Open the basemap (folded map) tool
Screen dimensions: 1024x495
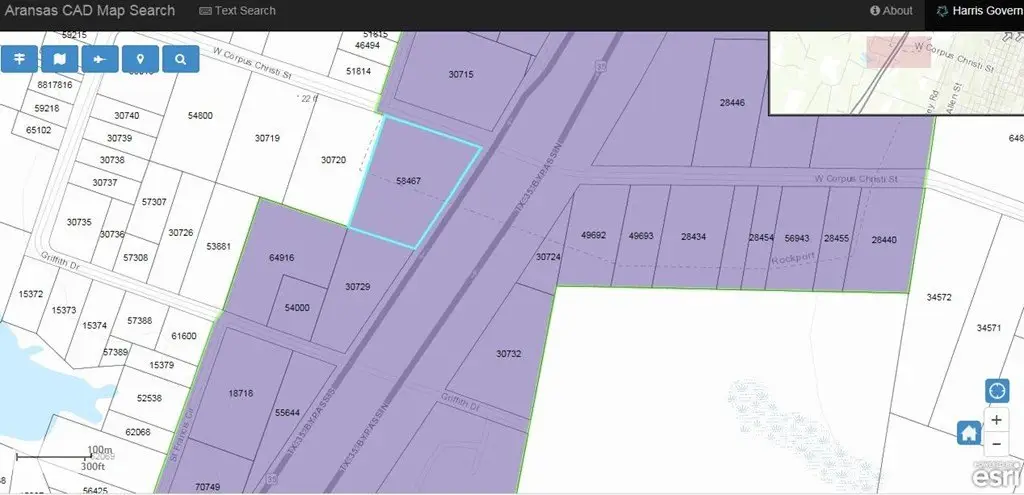60,59
